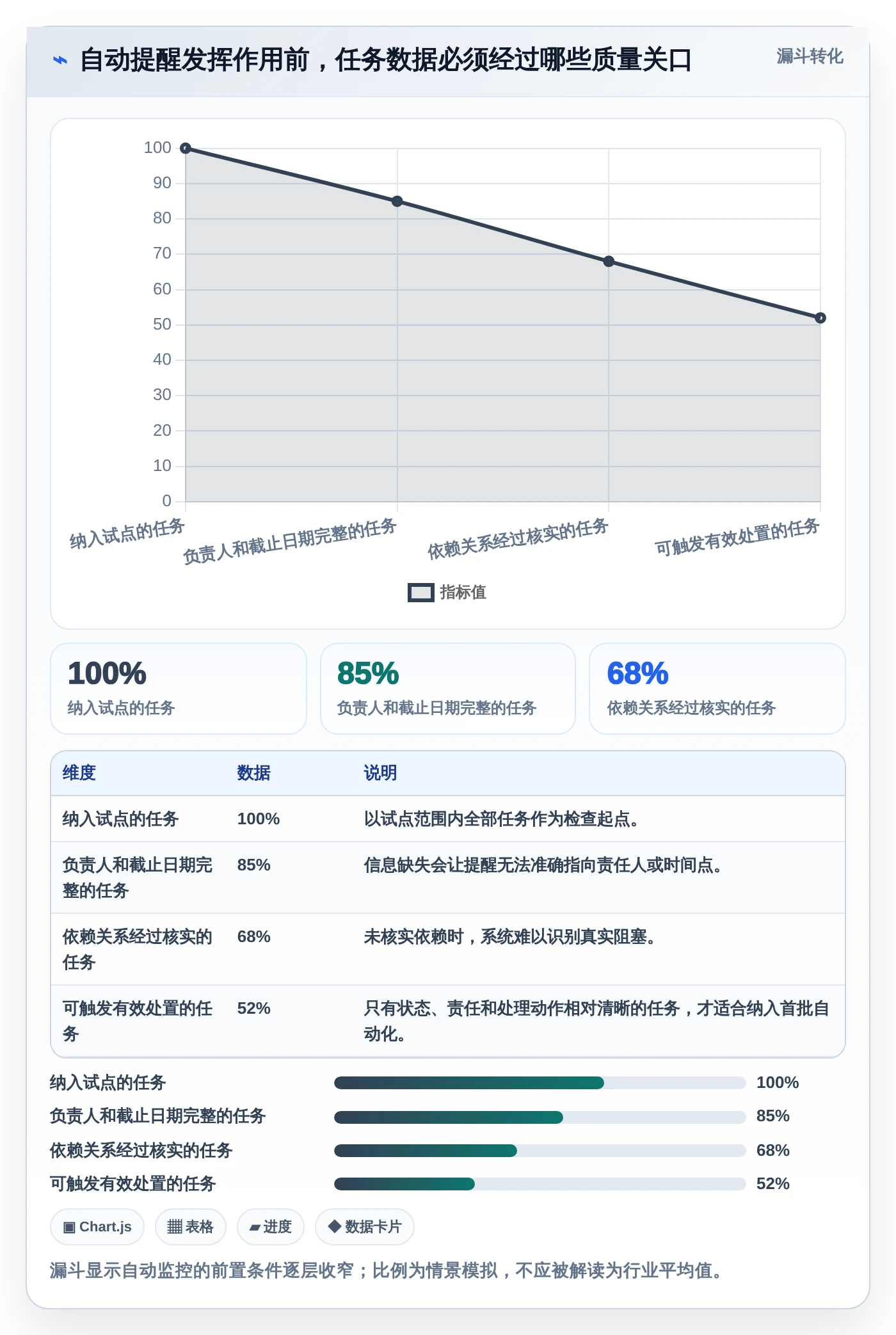This screenshot has height=1335, width=896.
Task: Click the 漏斗转化 label in the header
Action: (810, 56)
